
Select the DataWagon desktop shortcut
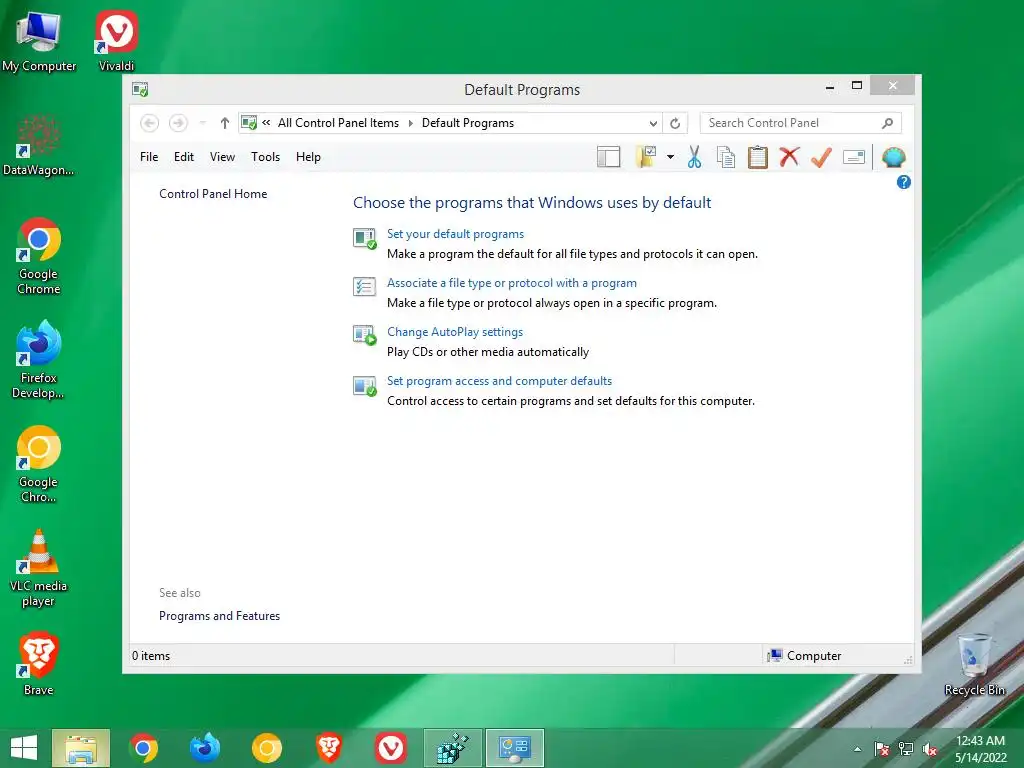coord(39,145)
